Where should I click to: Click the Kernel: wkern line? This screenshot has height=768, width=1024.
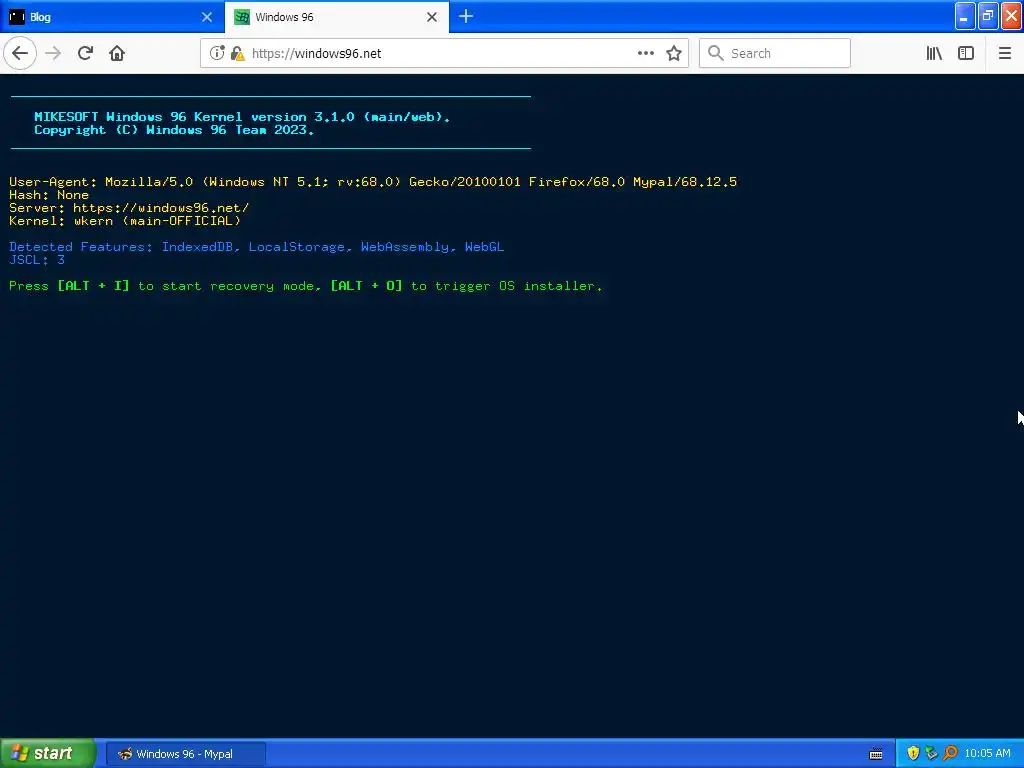(125, 221)
